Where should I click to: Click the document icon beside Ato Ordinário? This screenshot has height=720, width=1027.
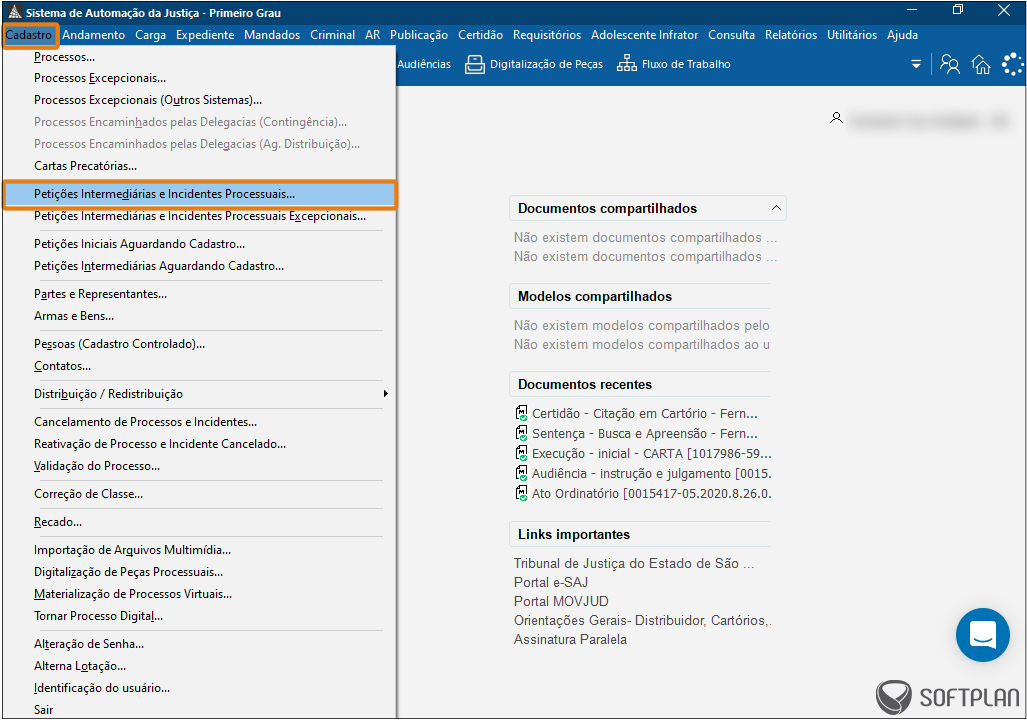pos(521,493)
